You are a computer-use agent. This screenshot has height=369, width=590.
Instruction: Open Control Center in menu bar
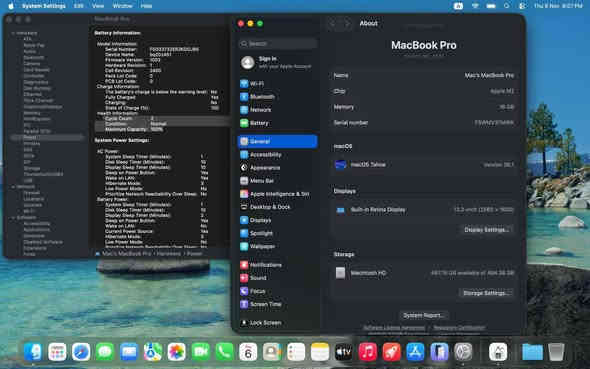(x=522, y=6)
